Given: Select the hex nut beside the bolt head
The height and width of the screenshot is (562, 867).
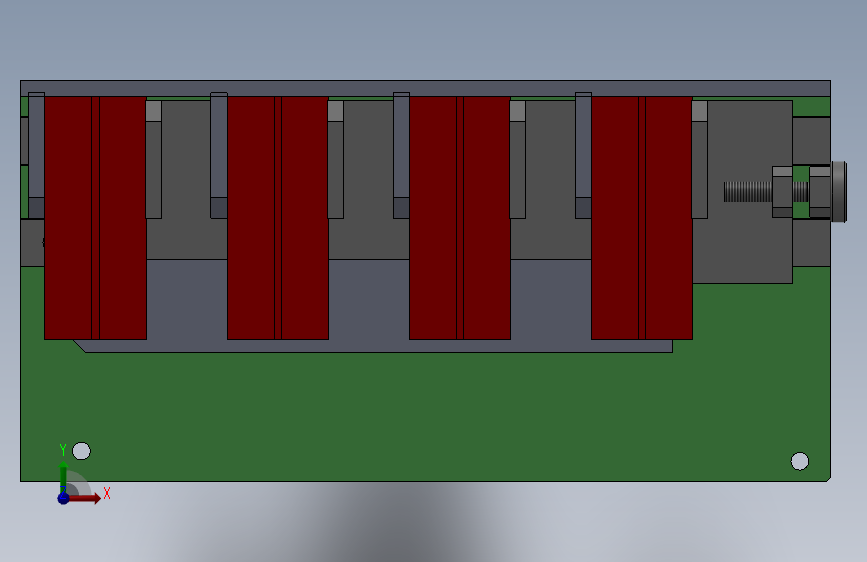Looking at the screenshot, I should pos(820,192).
